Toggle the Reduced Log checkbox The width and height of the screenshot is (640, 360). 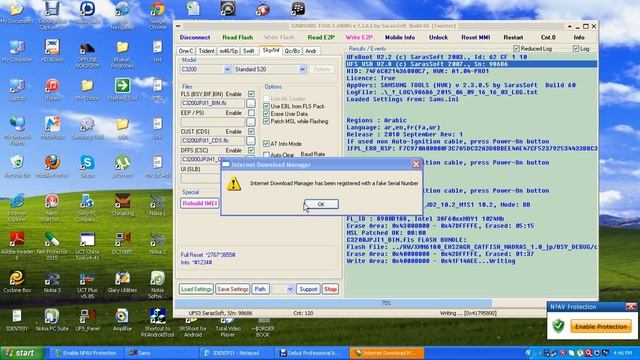tap(516, 49)
